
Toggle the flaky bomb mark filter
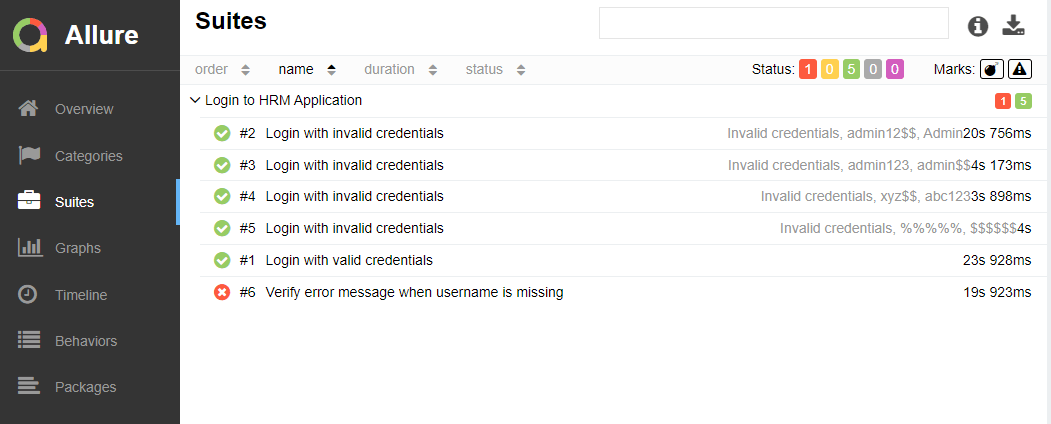(x=991, y=69)
